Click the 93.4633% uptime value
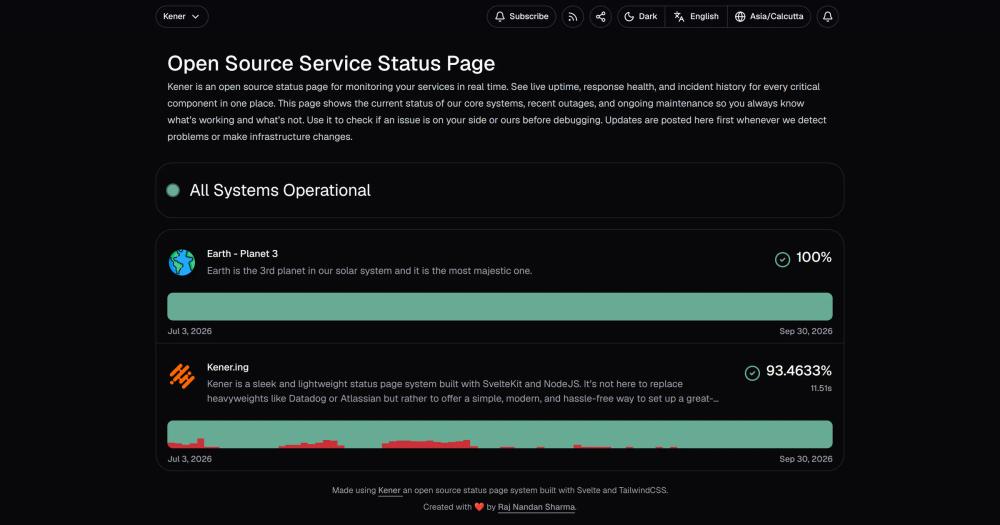The height and width of the screenshot is (525, 1000). [798, 371]
